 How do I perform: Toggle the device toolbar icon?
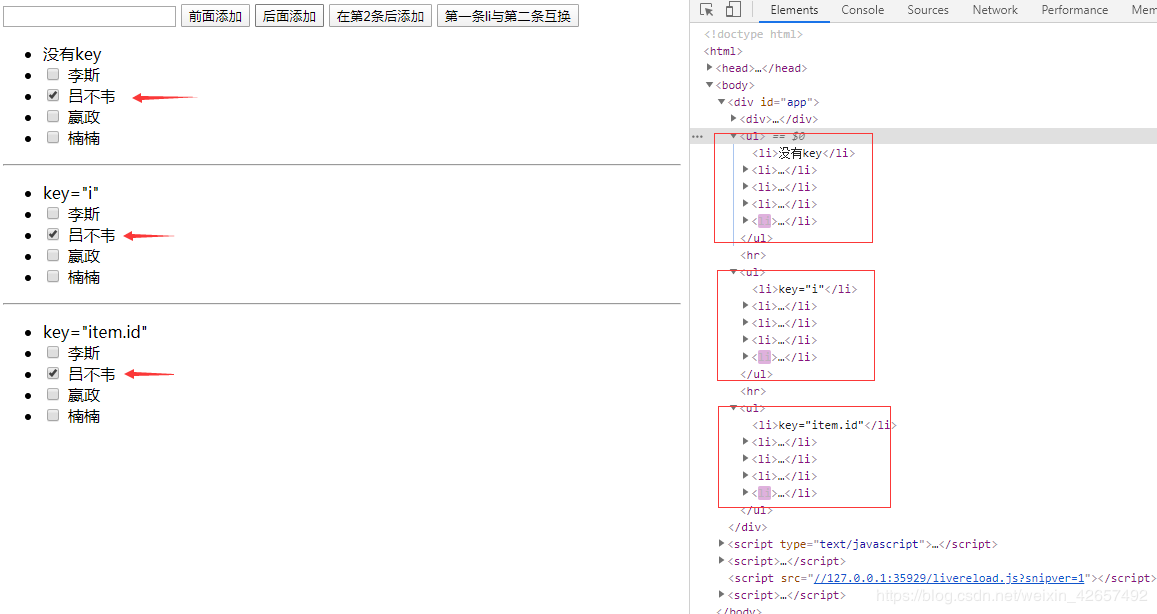(x=733, y=10)
